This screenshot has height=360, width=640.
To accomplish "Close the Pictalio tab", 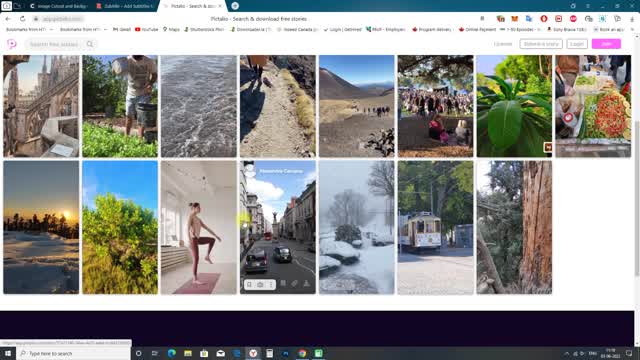I will [x=220, y=6].
